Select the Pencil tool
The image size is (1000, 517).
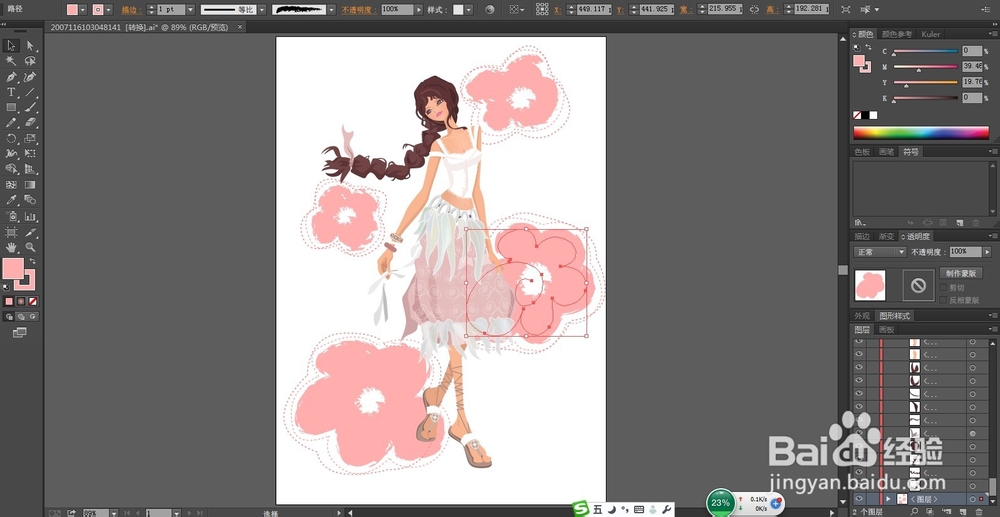click(x=11, y=122)
